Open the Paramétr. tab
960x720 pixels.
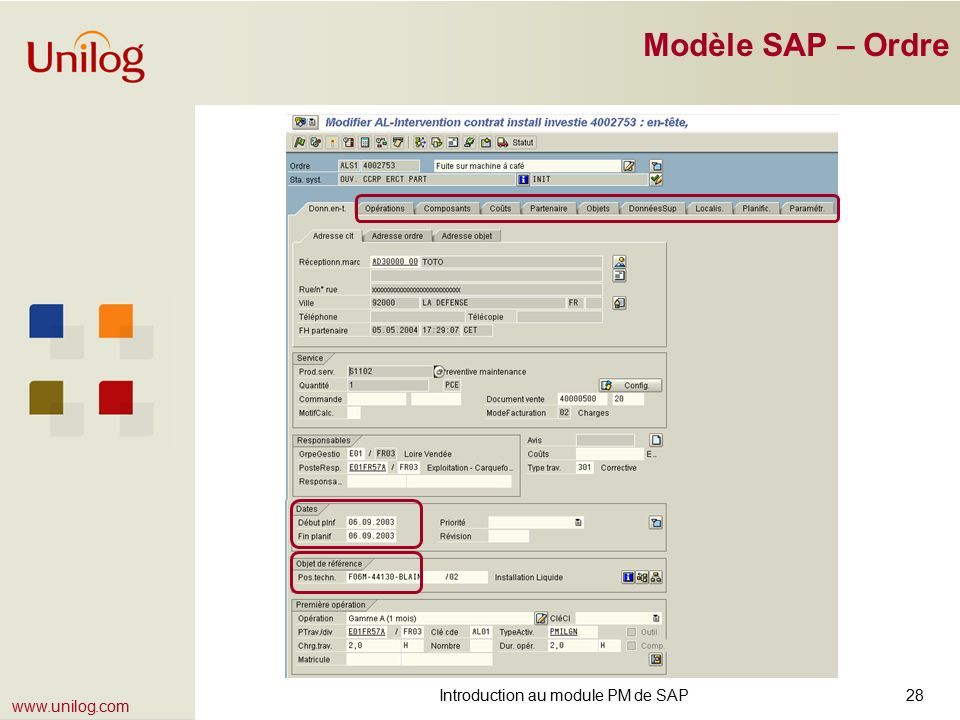[x=806, y=209]
